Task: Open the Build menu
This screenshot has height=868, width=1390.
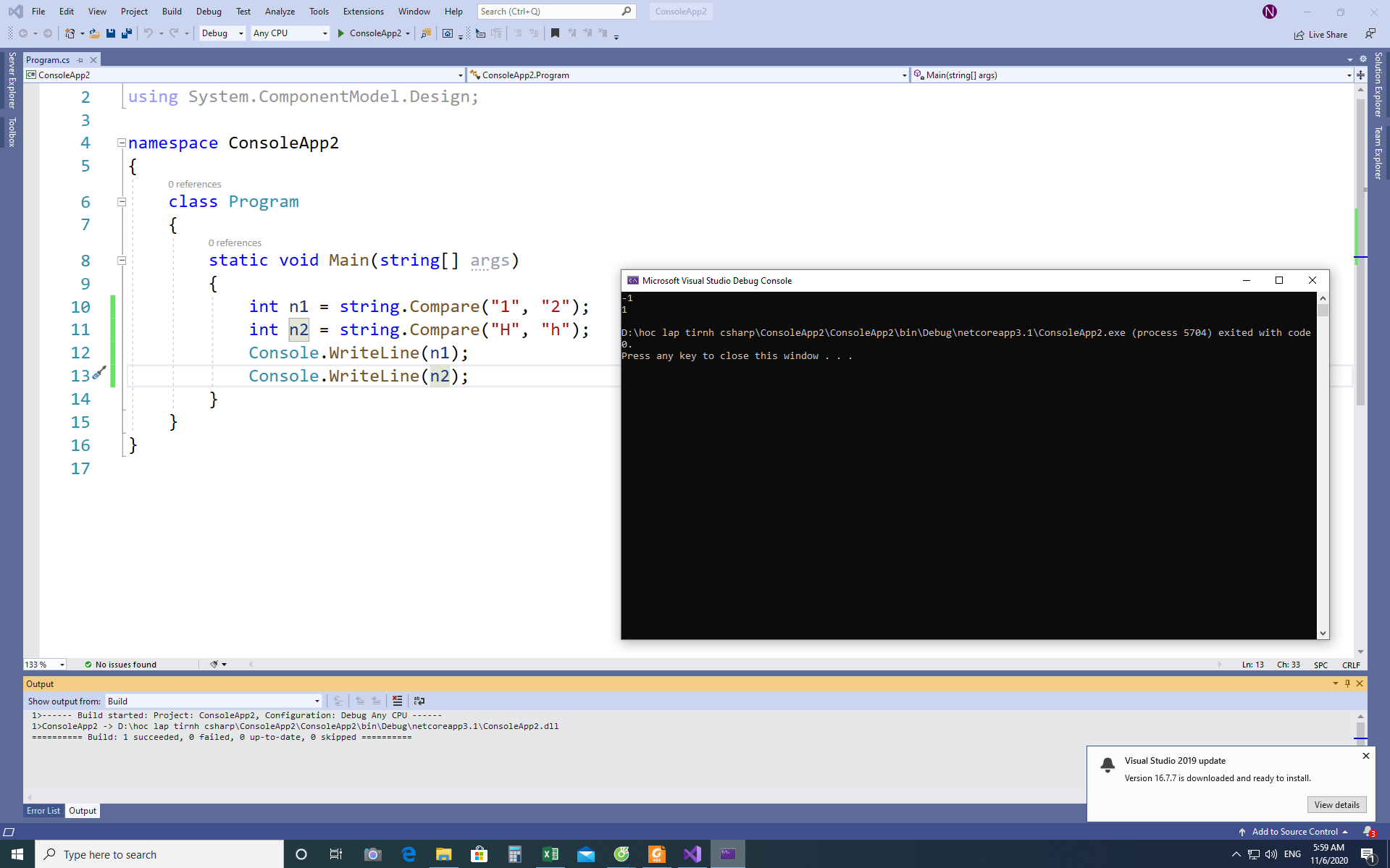Action: (172, 12)
